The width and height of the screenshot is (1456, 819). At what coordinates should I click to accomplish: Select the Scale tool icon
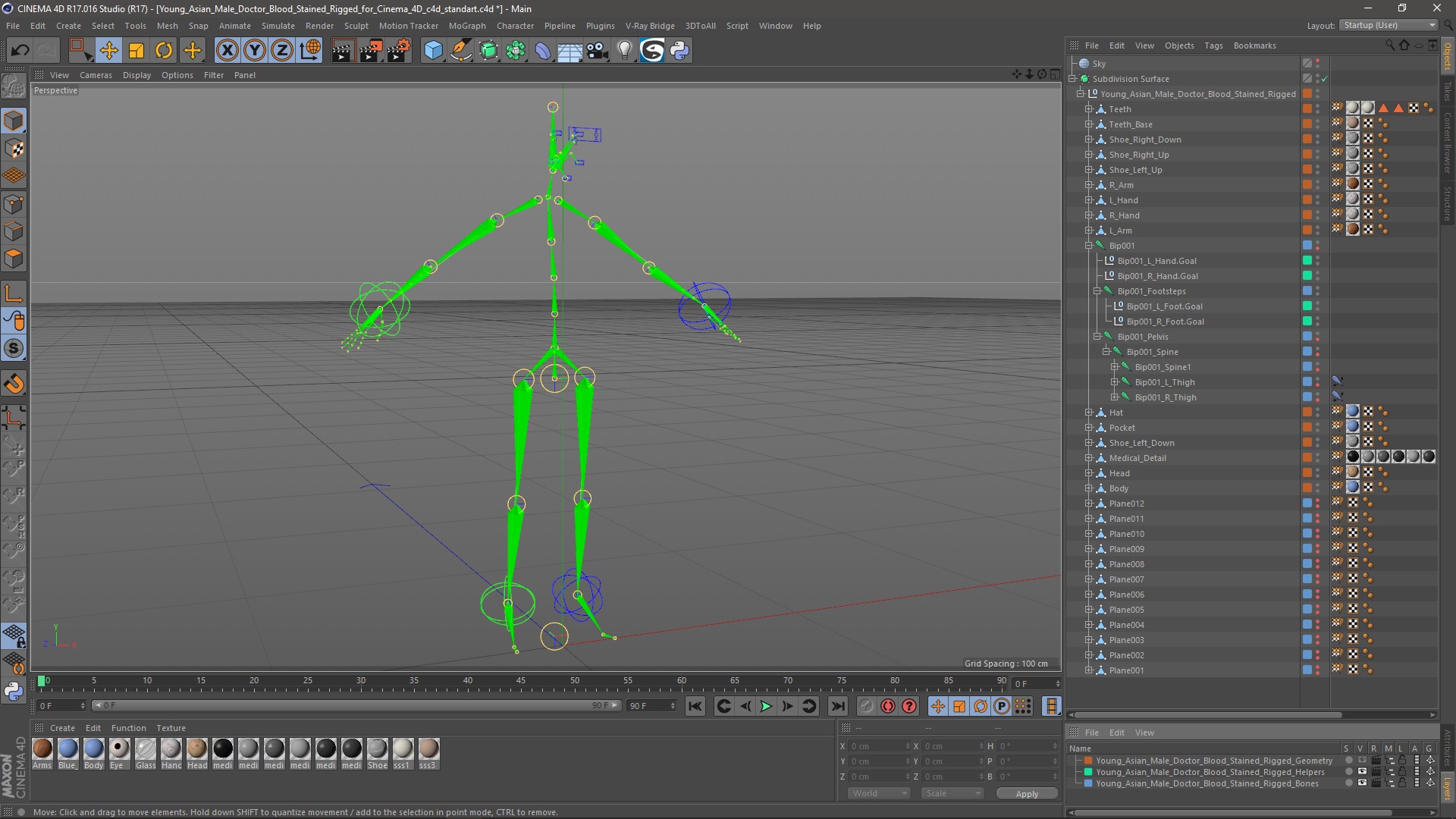pyautogui.click(x=136, y=51)
